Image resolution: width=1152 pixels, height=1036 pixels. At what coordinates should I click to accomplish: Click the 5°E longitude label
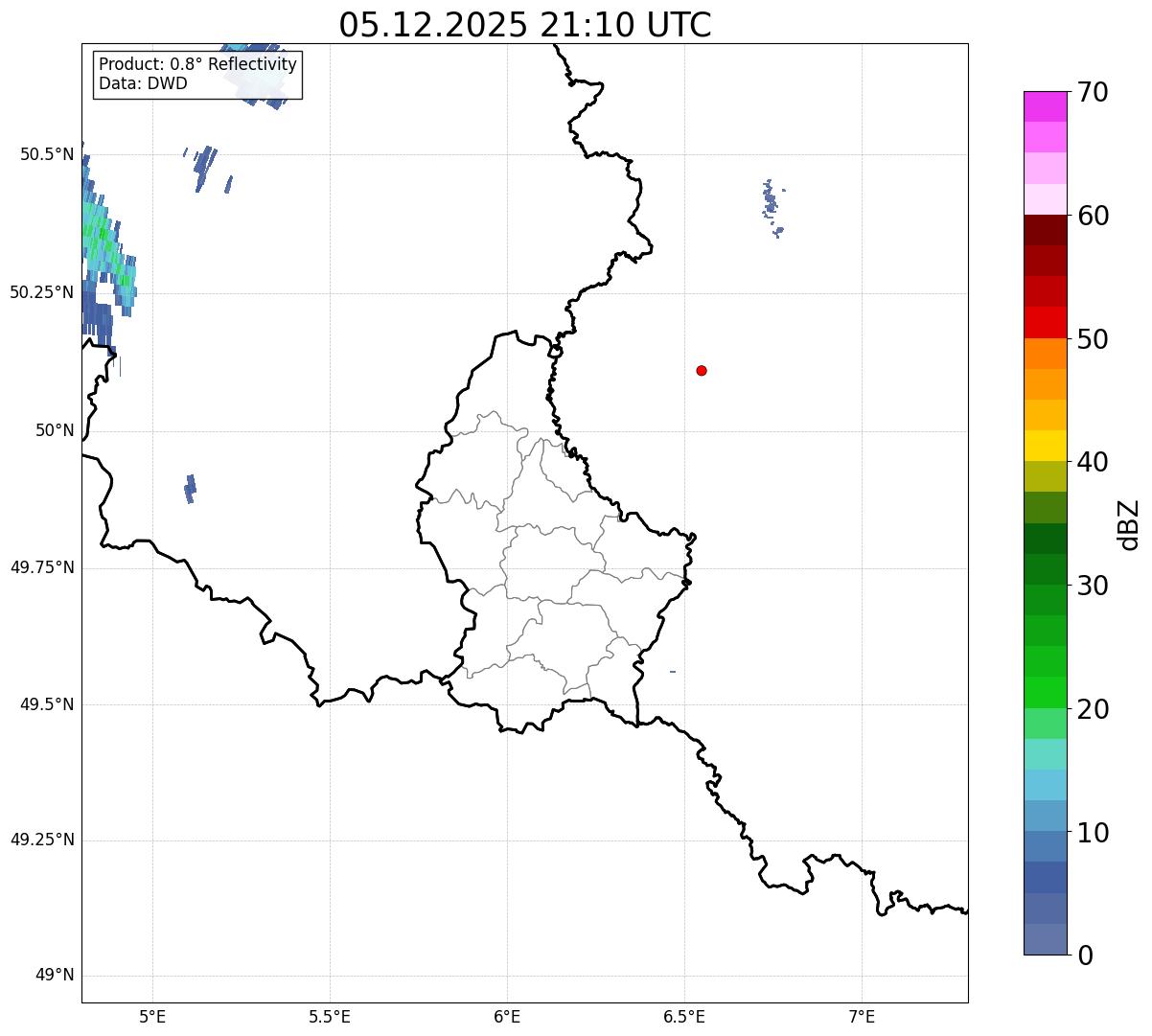coord(152,1017)
